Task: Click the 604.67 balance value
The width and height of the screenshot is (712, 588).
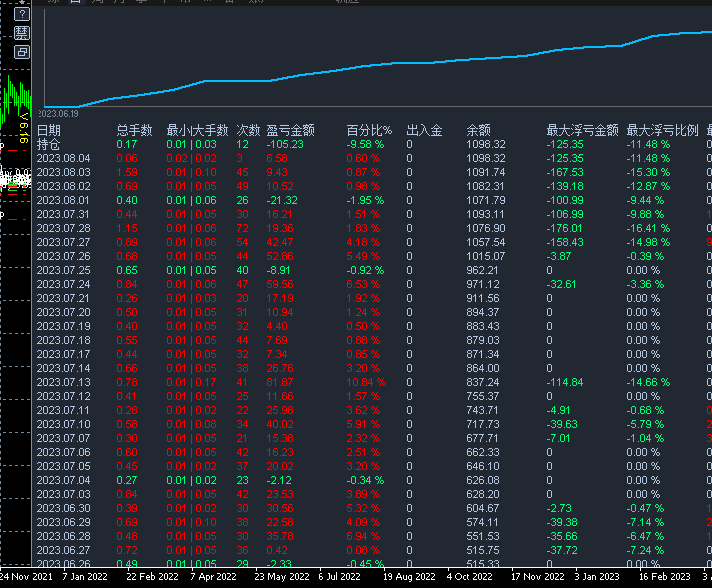Action: pyautogui.click(x=483, y=509)
